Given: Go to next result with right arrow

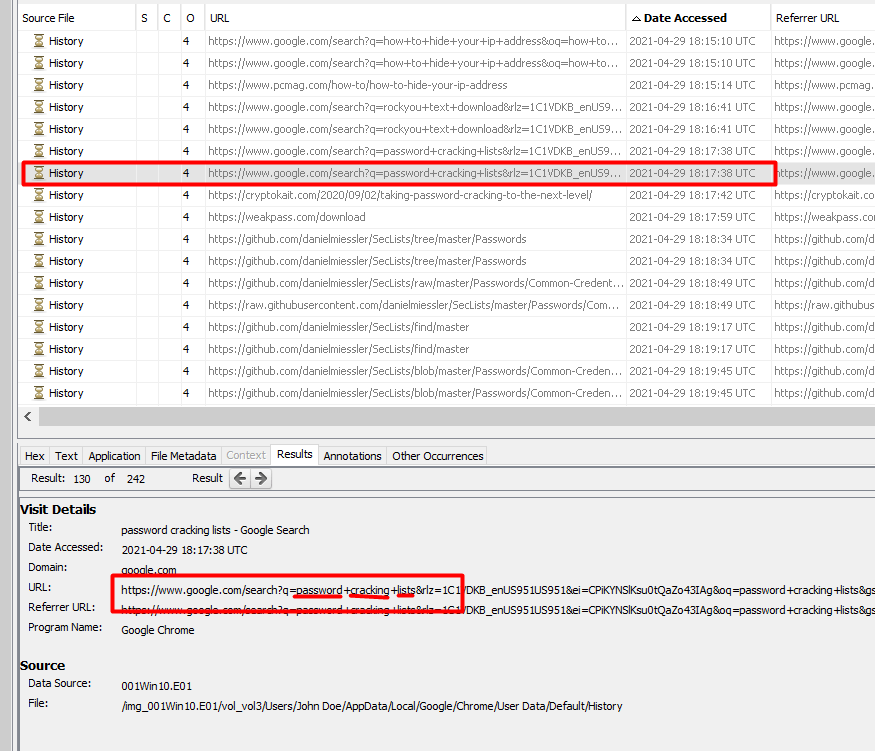Looking at the screenshot, I should tap(261, 479).
